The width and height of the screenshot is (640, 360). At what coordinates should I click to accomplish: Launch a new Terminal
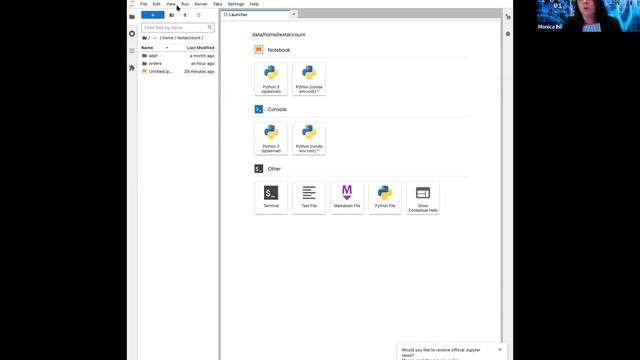pyautogui.click(x=271, y=198)
